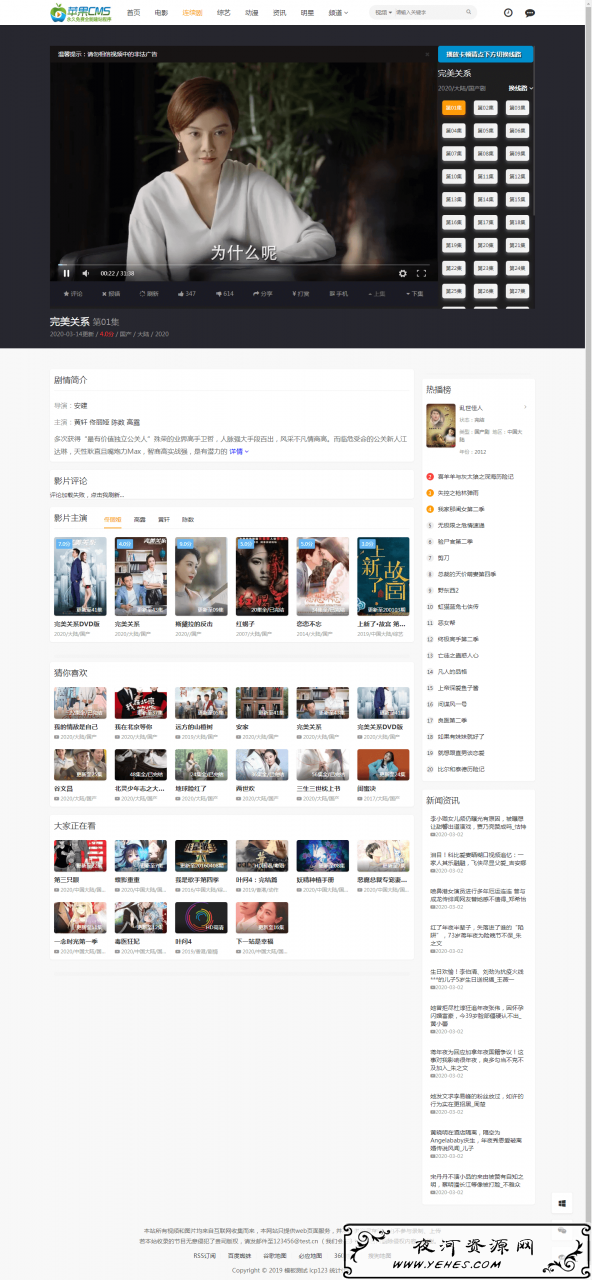The image size is (592, 1280).
Task: Click the comment reload text link
Action: coord(87,495)
